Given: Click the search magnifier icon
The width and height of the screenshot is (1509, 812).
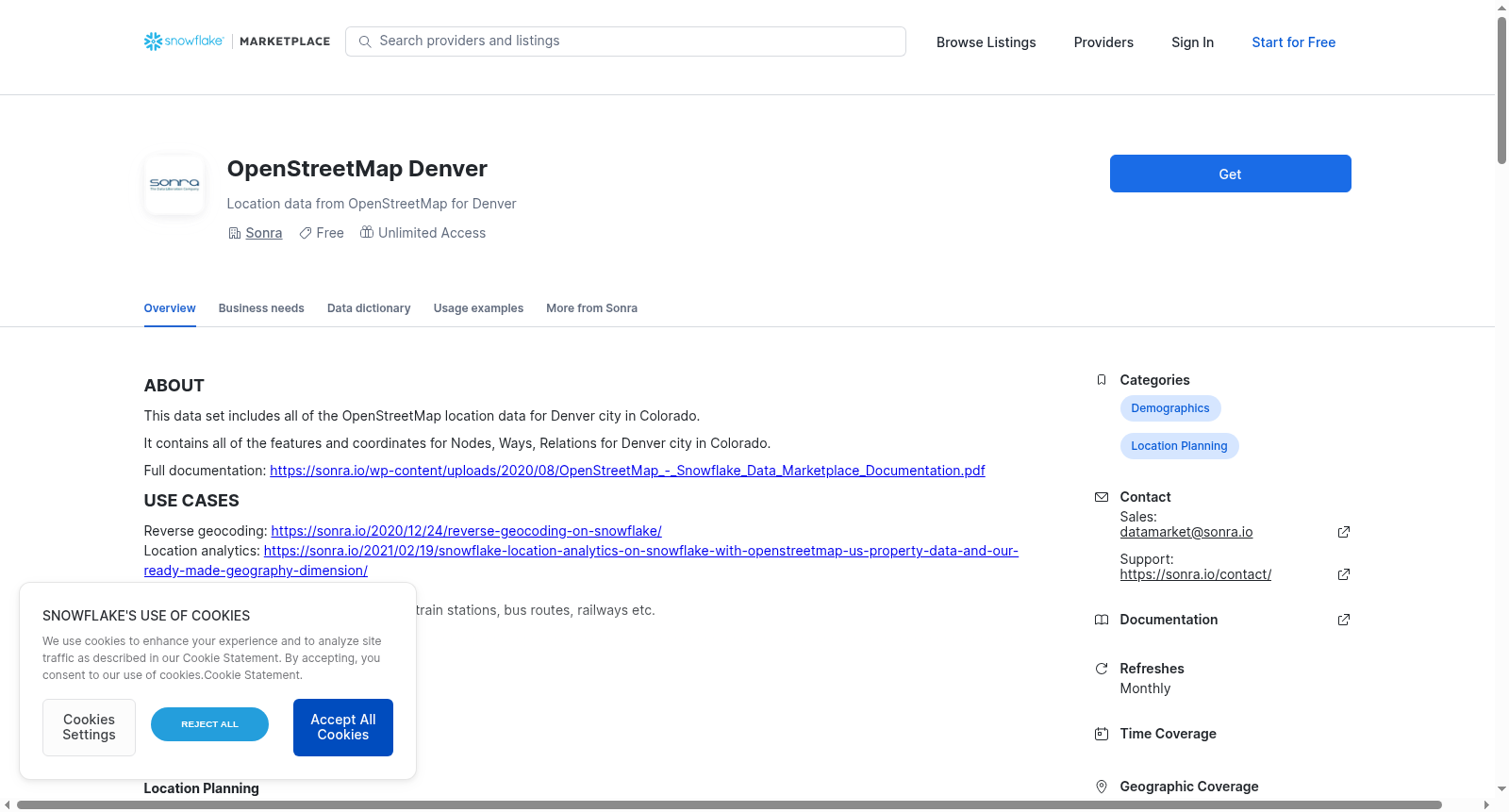Looking at the screenshot, I should pyautogui.click(x=365, y=41).
